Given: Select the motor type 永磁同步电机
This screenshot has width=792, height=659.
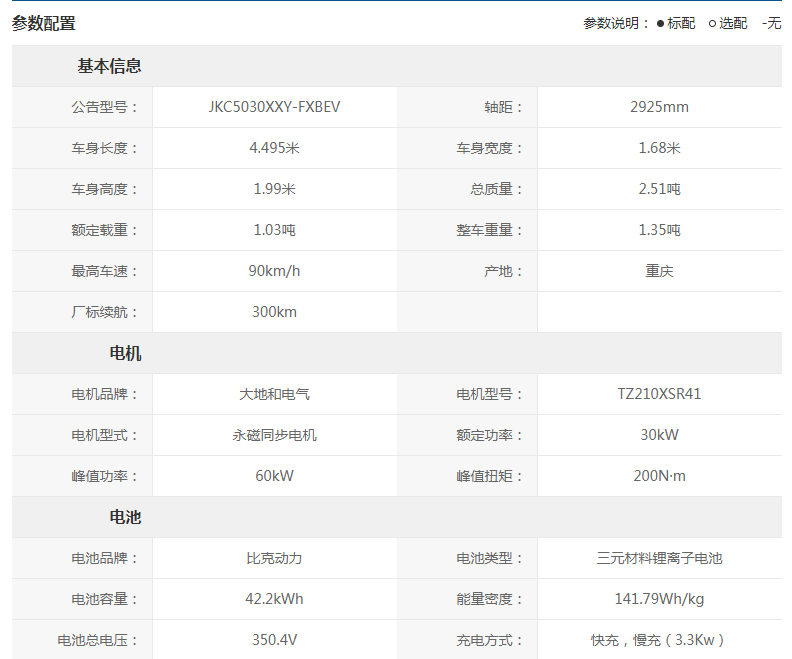Looking at the screenshot, I should pos(274,435).
